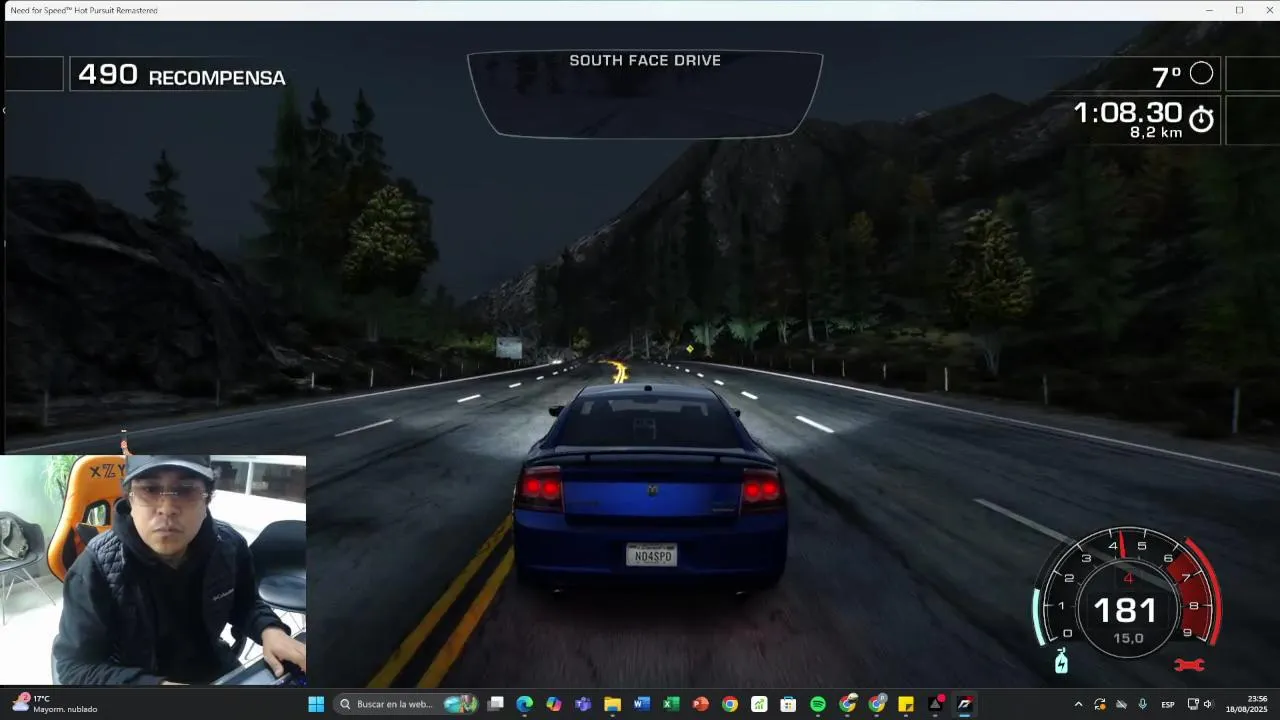The image size is (1280, 720).
Task: Open File Explorer from the taskbar
Action: (x=612, y=704)
